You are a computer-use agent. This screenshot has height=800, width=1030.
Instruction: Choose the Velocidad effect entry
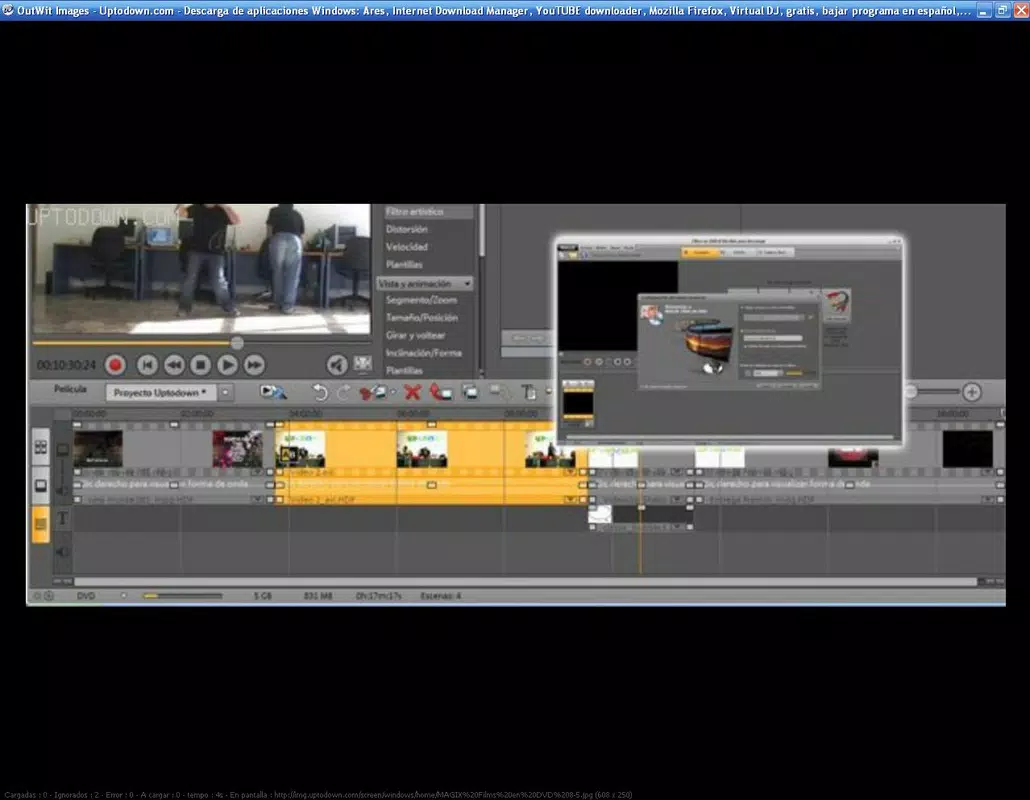(x=407, y=247)
